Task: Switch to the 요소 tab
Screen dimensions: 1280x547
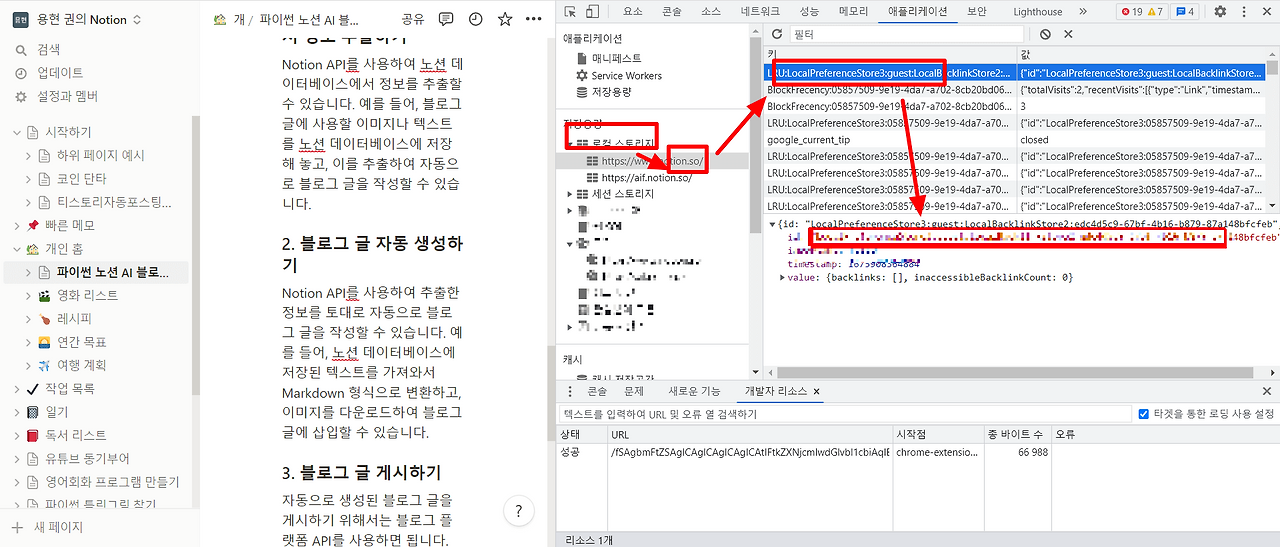Action: point(632,12)
